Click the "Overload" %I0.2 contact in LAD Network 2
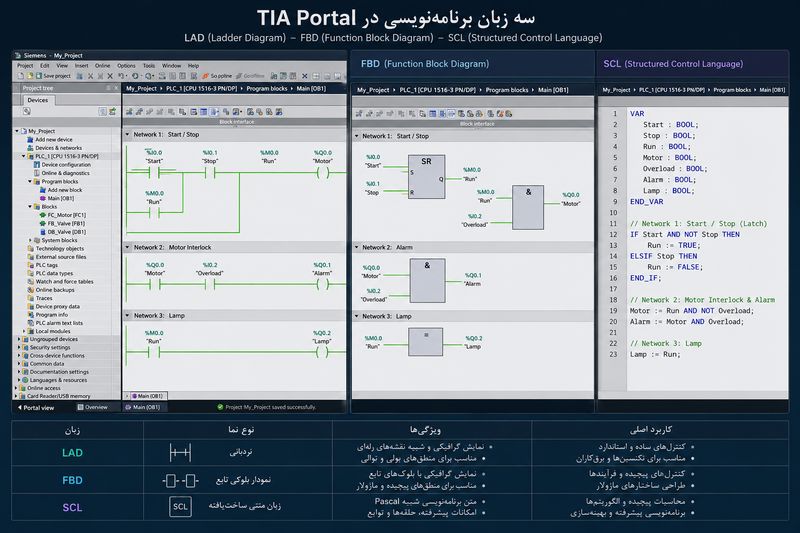Image resolution: width=800 pixels, height=533 pixels. click(x=210, y=284)
